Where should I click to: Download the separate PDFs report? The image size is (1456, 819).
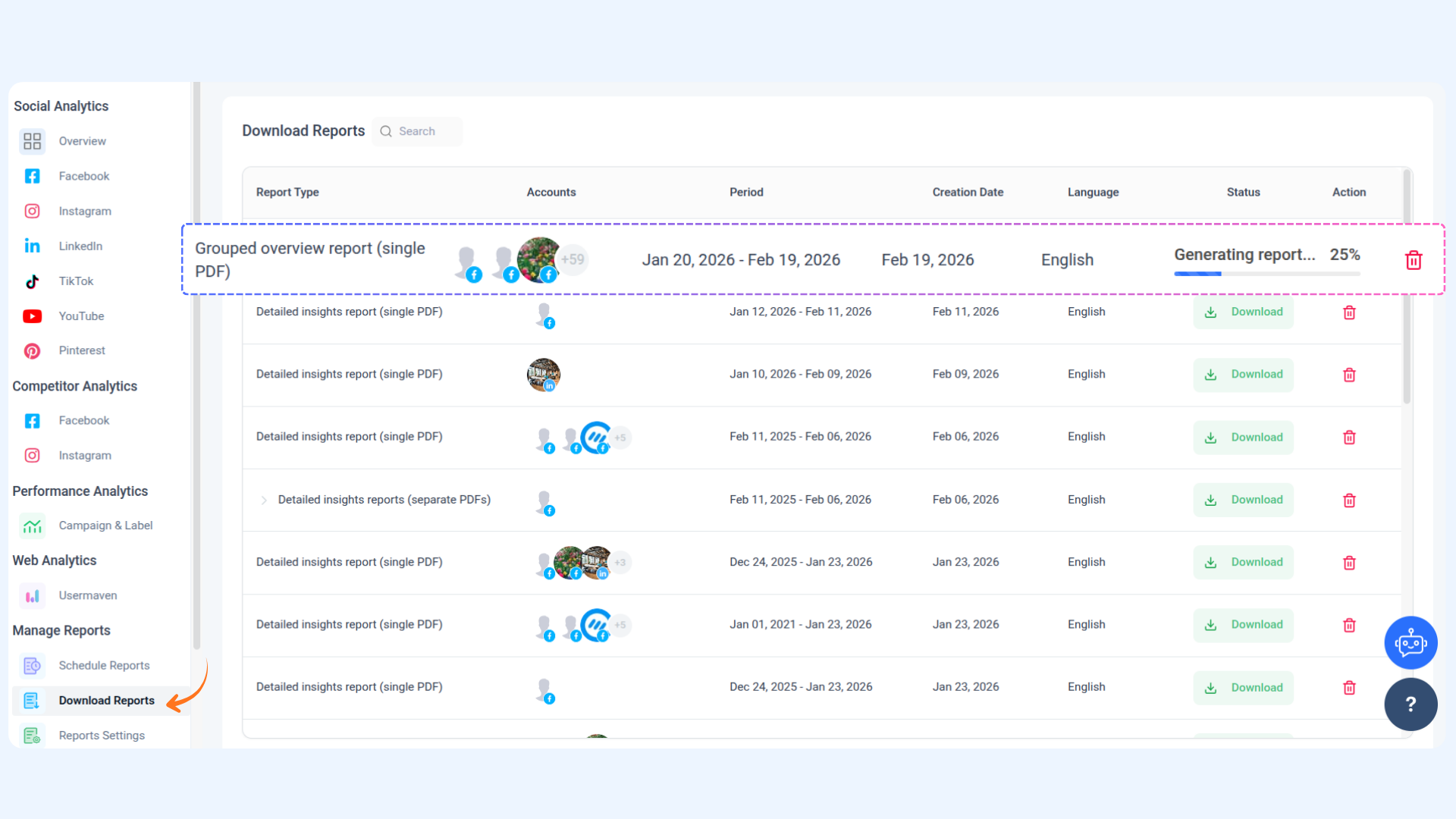[1243, 500]
